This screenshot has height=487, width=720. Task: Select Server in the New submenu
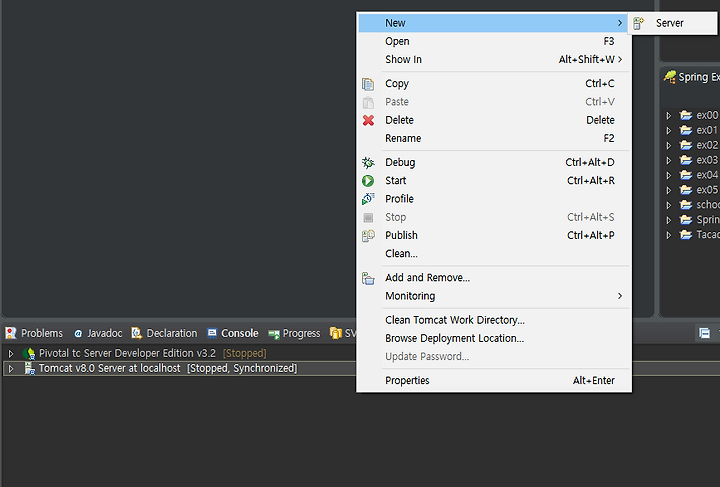(x=673, y=23)
